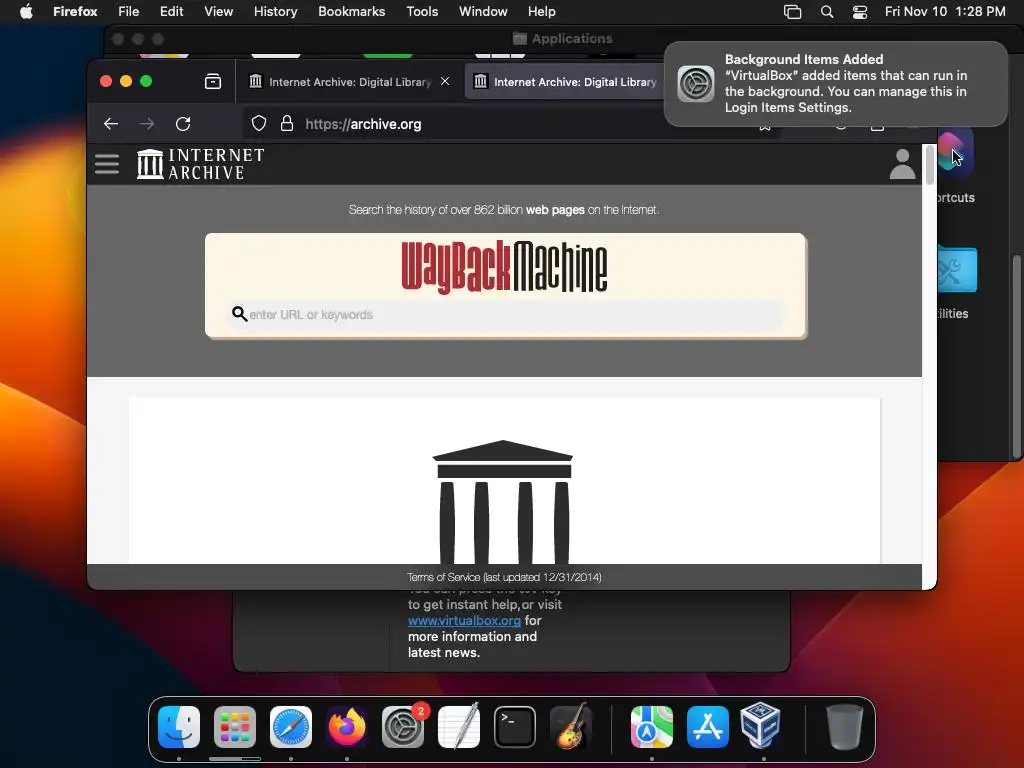Launch GarageBand from the Dock
The width and height of the screenshot is (1024, 768).
571,727
